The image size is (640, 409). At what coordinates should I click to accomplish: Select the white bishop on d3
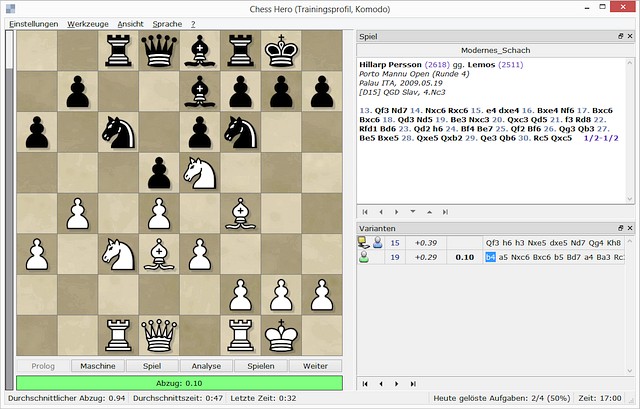(159, 254)
